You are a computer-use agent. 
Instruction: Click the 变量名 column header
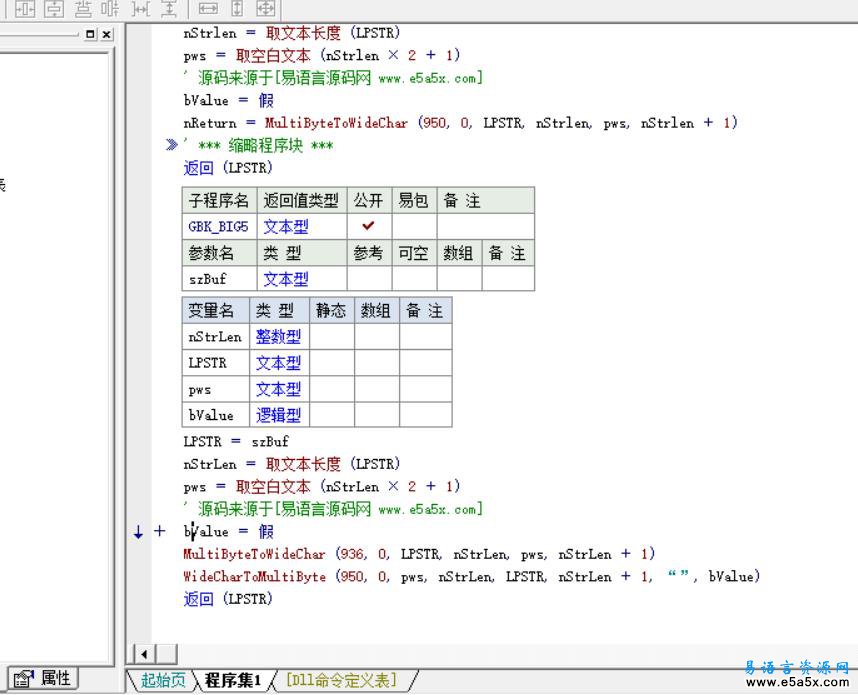[215, 310]
